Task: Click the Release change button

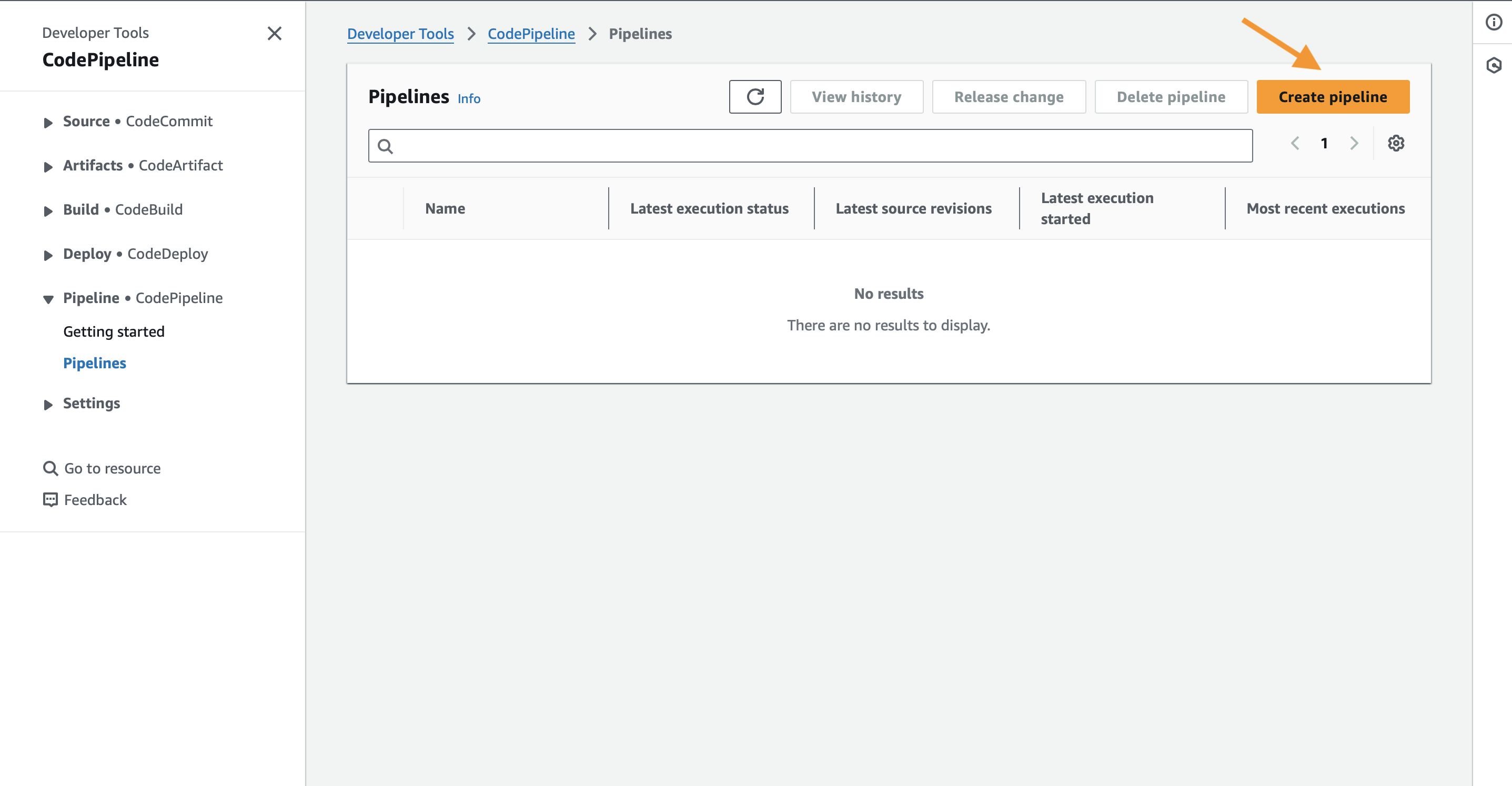Action: pos(1009,97)
